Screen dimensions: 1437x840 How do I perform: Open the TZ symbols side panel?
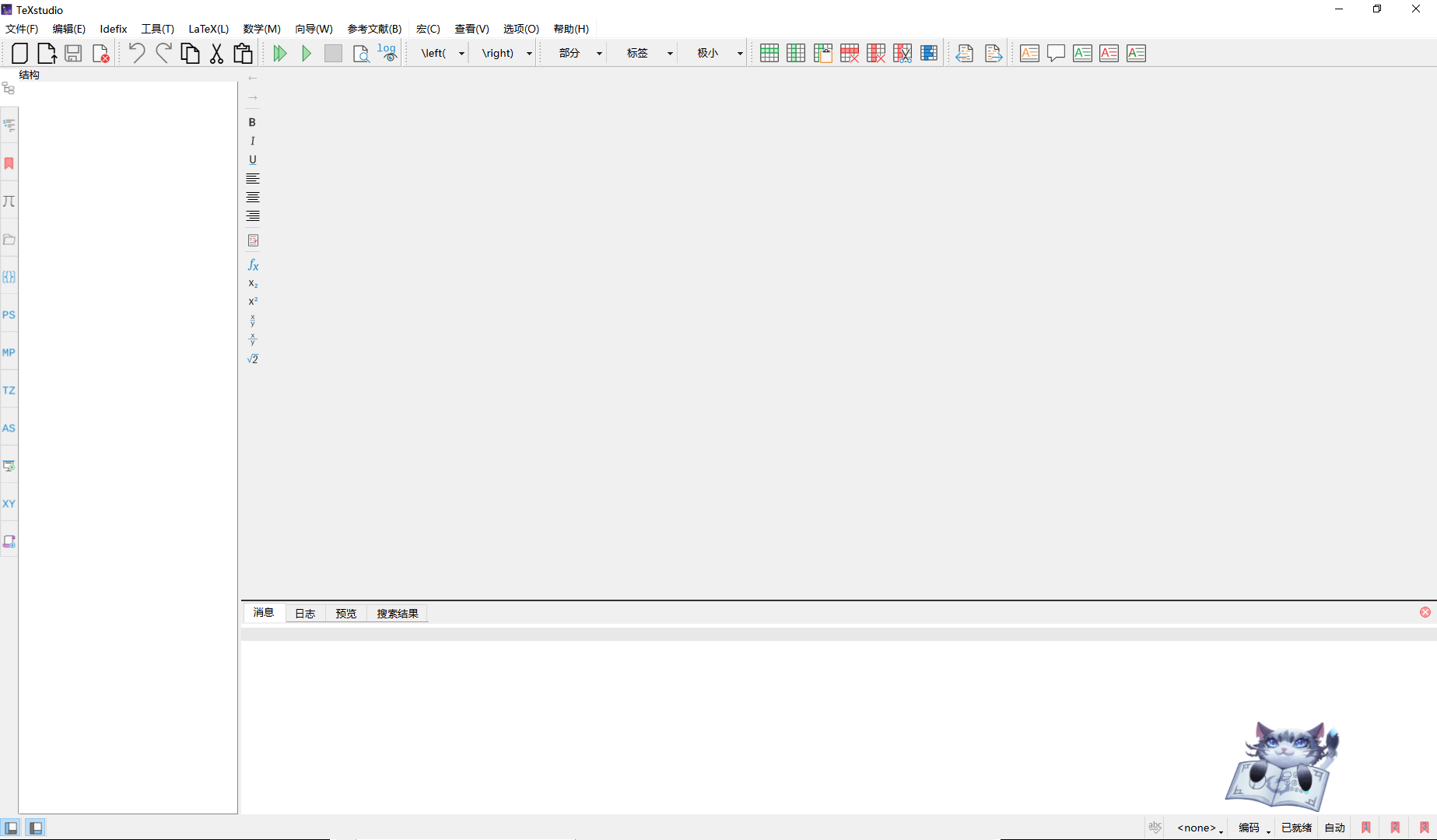(x=9, y=390)
